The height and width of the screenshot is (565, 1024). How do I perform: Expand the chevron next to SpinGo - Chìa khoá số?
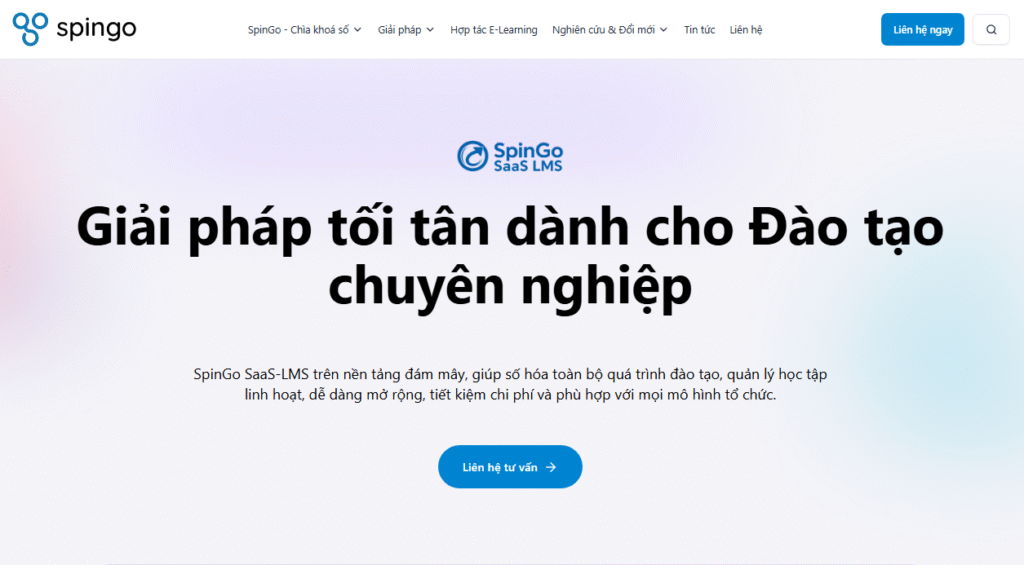(x=357, y=30)
